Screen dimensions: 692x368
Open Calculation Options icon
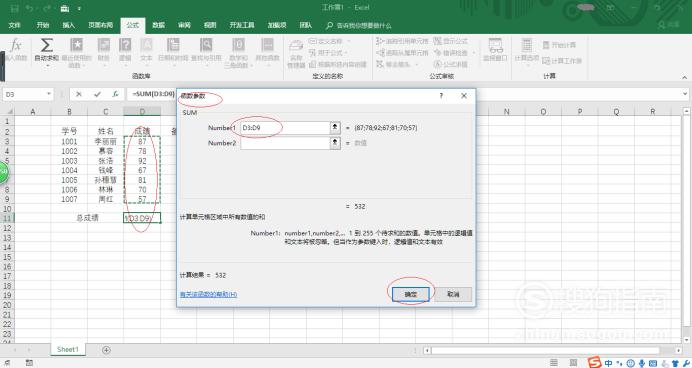tap(527, 45)
